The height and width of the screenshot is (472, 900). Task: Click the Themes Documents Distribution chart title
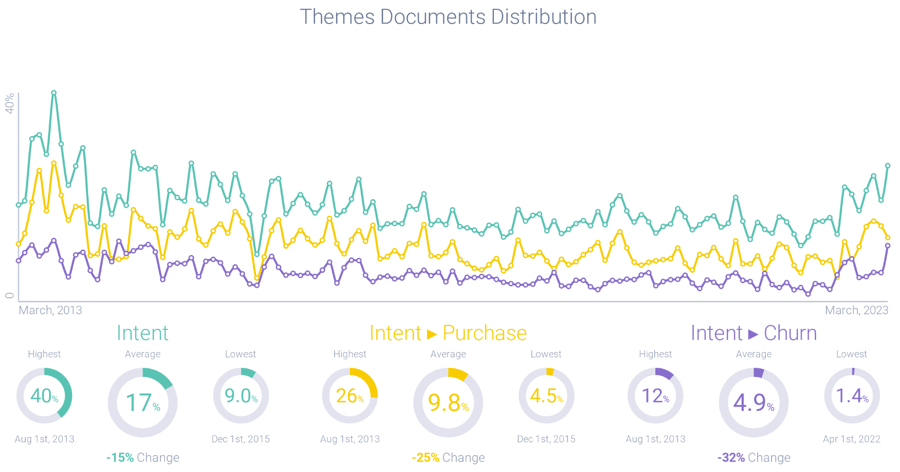tap(448, 17)
